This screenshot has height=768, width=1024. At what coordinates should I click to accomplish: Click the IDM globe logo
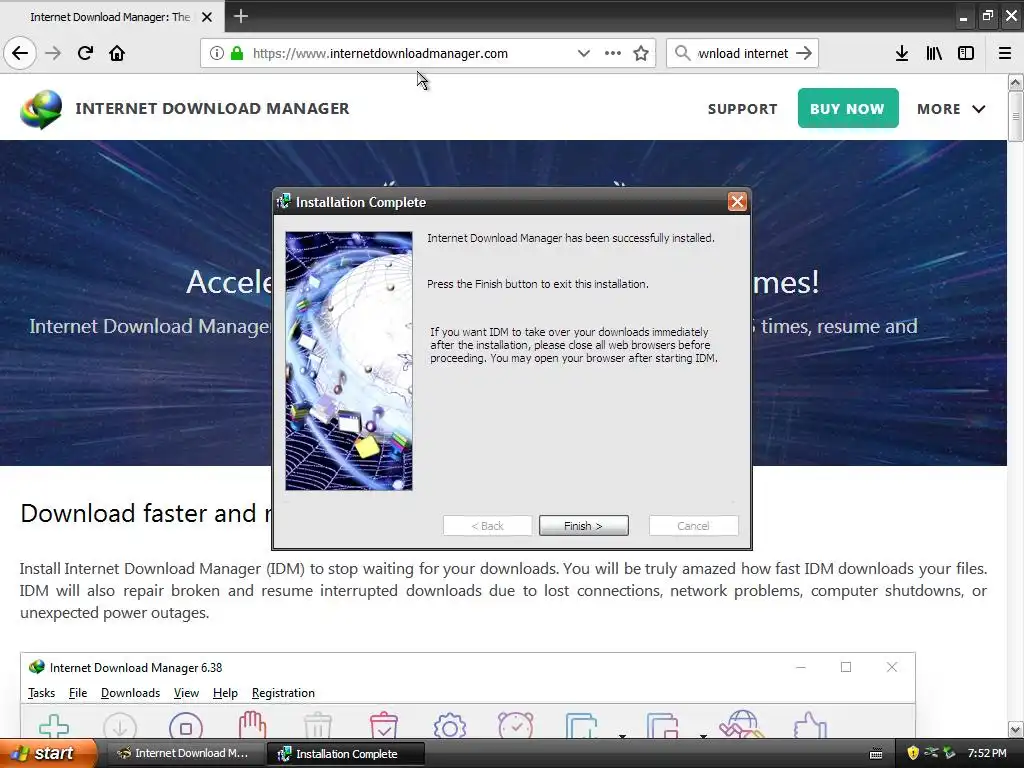pyautogui.click(x=40, y=109)
